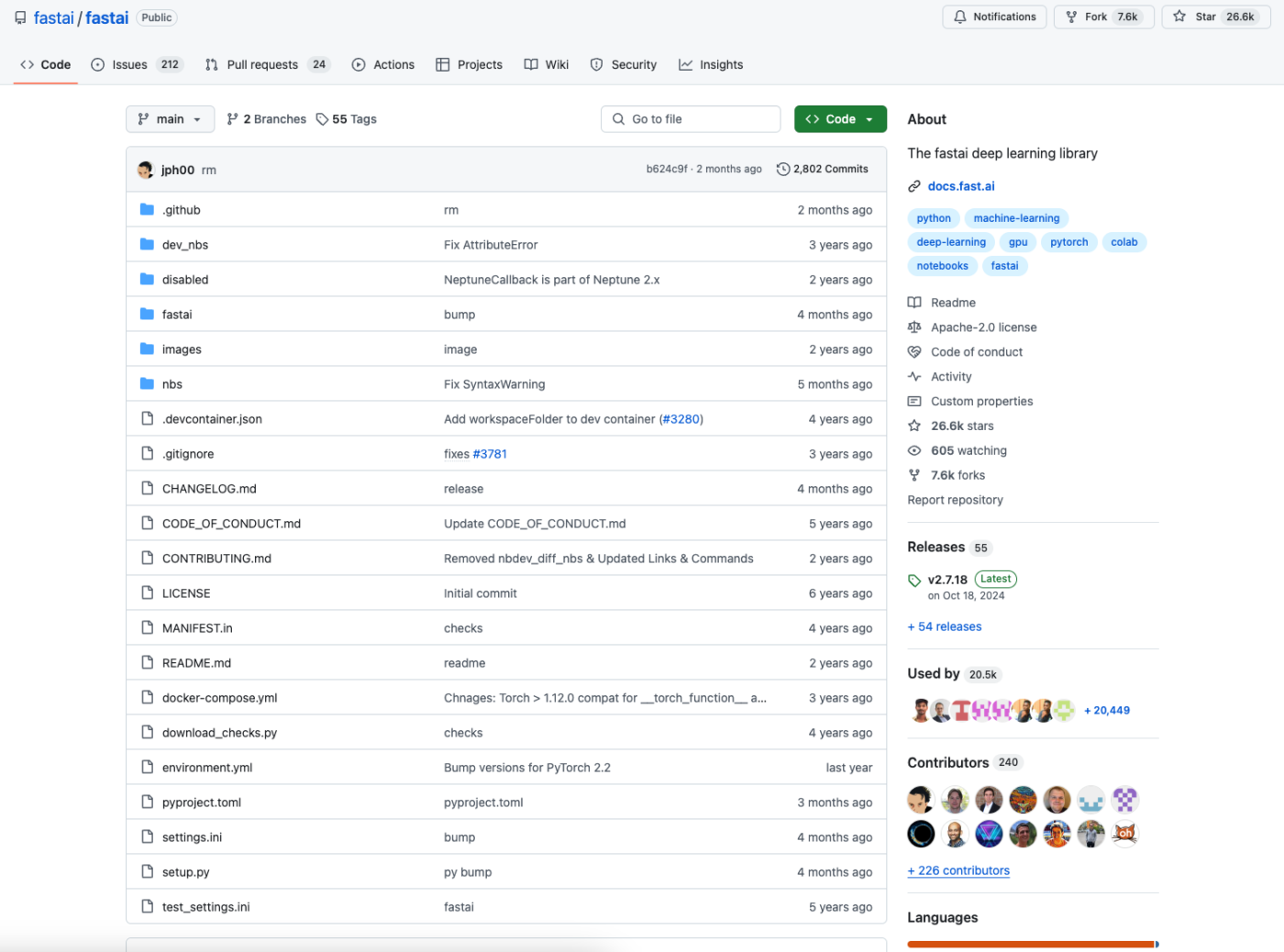The image size is (1284, 952).
Task: Open the Wiki tab
Action: point(547,65)
